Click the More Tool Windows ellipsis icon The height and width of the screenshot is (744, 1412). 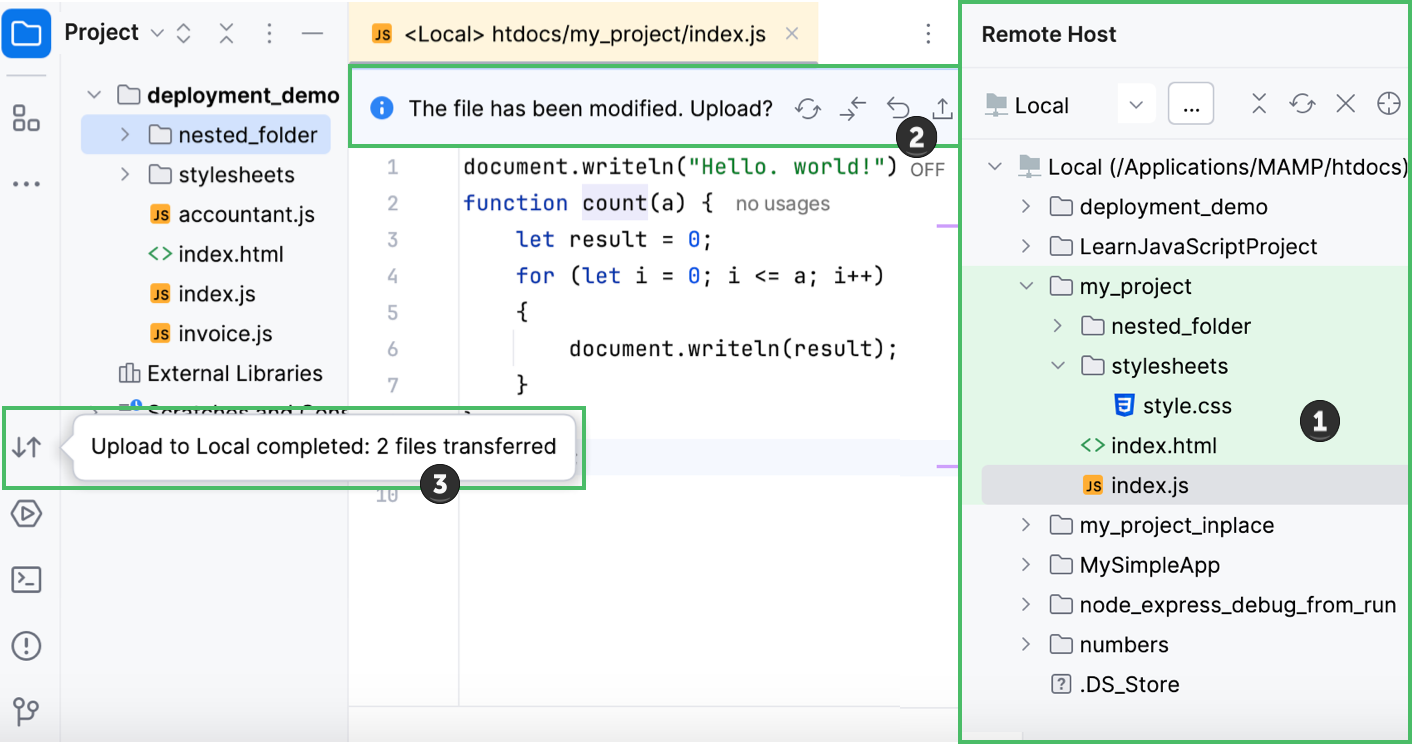[26, 183]
